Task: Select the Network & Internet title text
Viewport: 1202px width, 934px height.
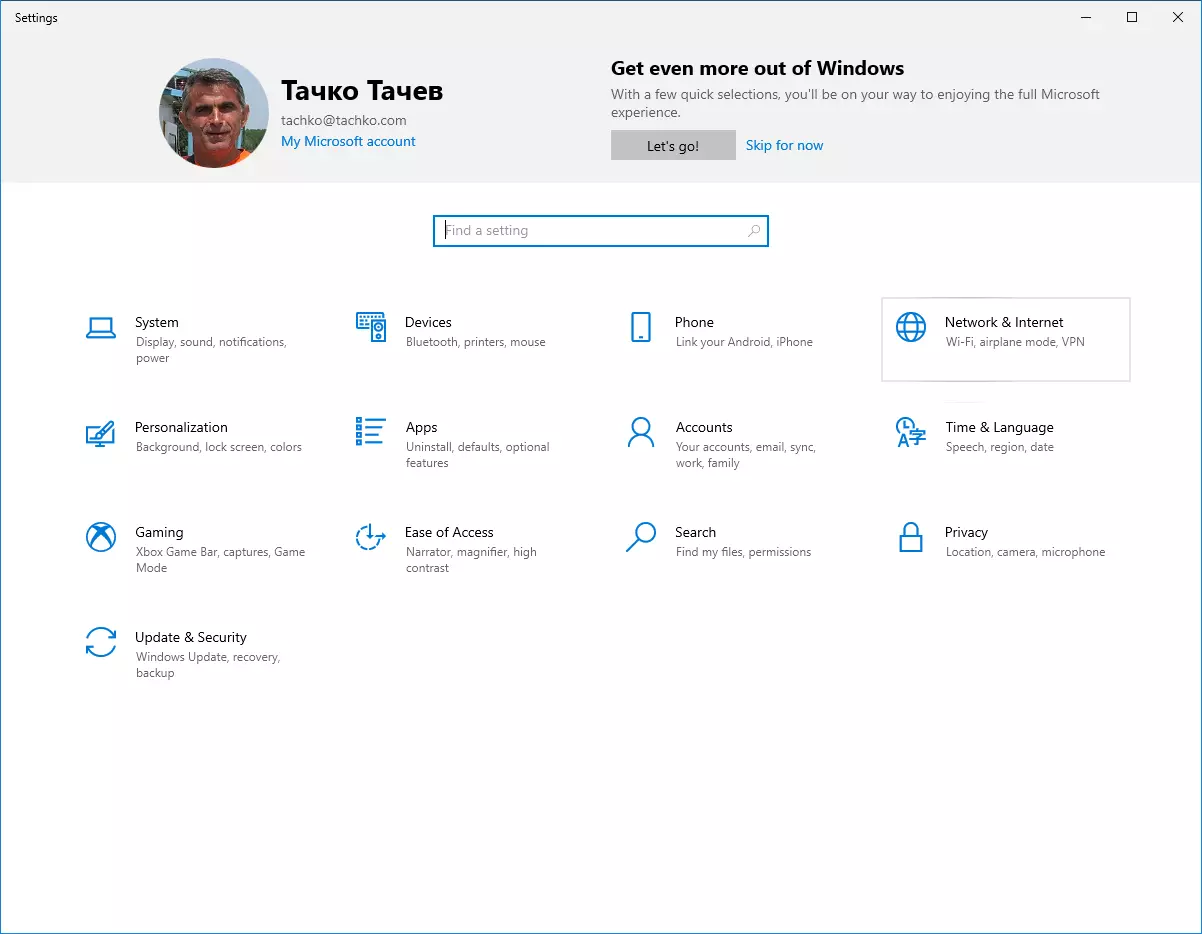Action: pos(1004,322)
